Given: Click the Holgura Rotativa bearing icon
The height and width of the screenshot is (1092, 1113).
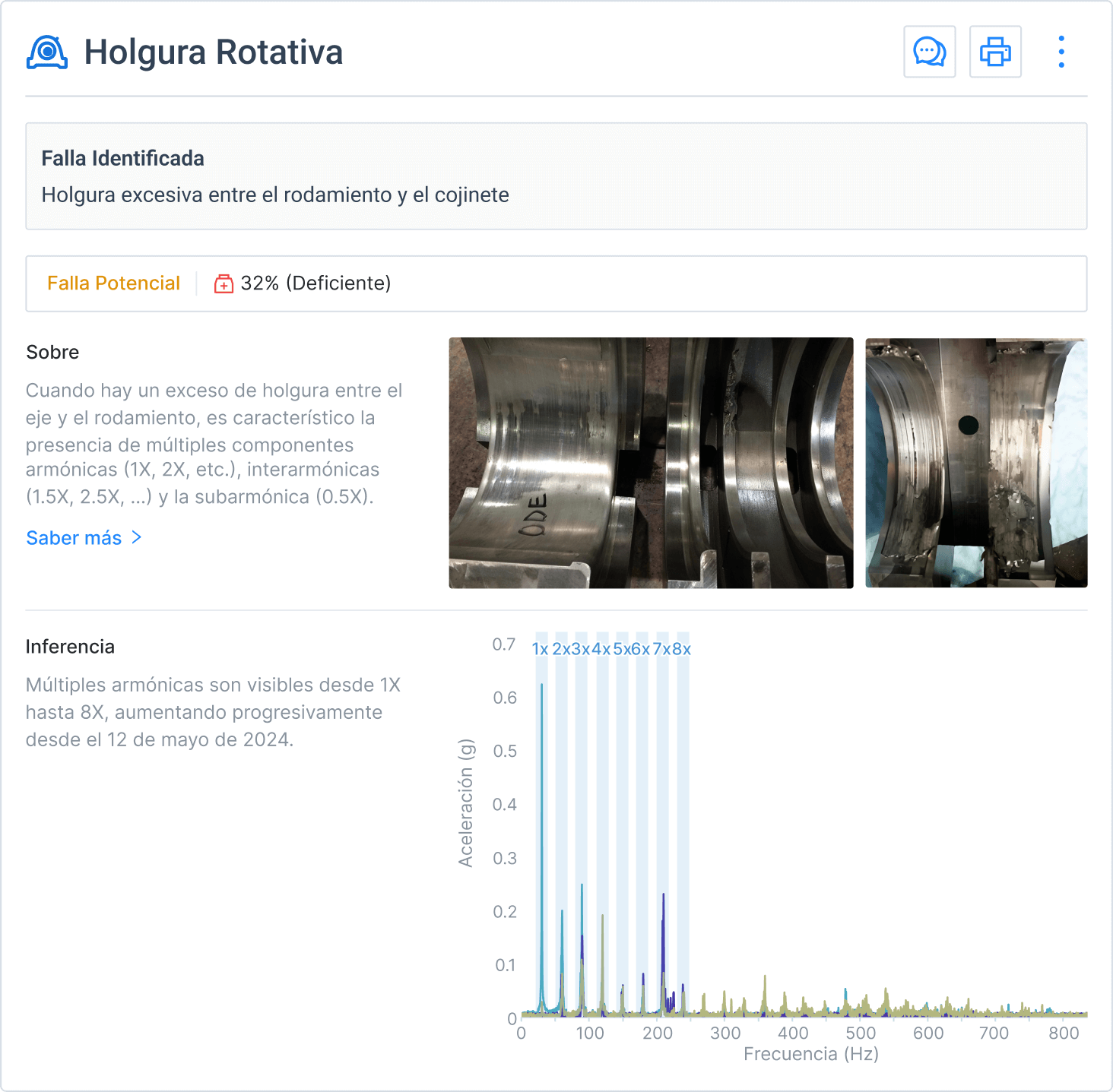Looking at the screenshot, I should (x=47, y=52).
